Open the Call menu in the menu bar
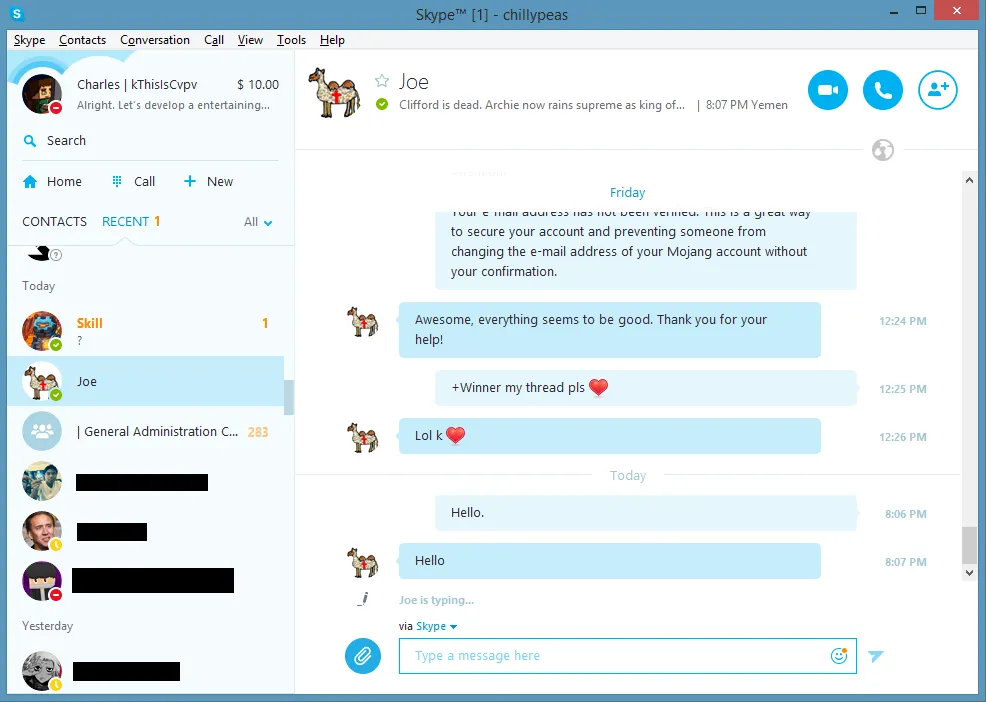Screen dimensions: 986x702 (214, 40)
